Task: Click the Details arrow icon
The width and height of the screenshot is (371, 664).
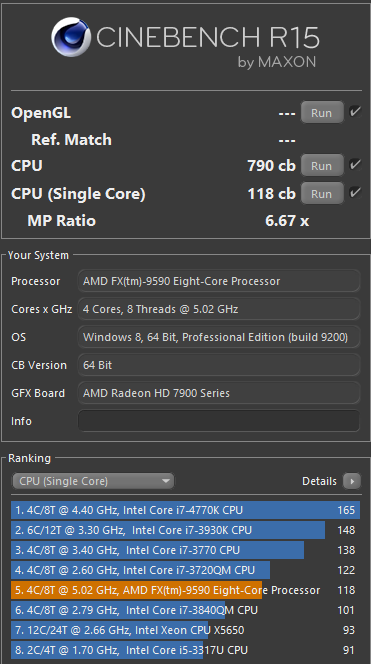Action: 352,481
